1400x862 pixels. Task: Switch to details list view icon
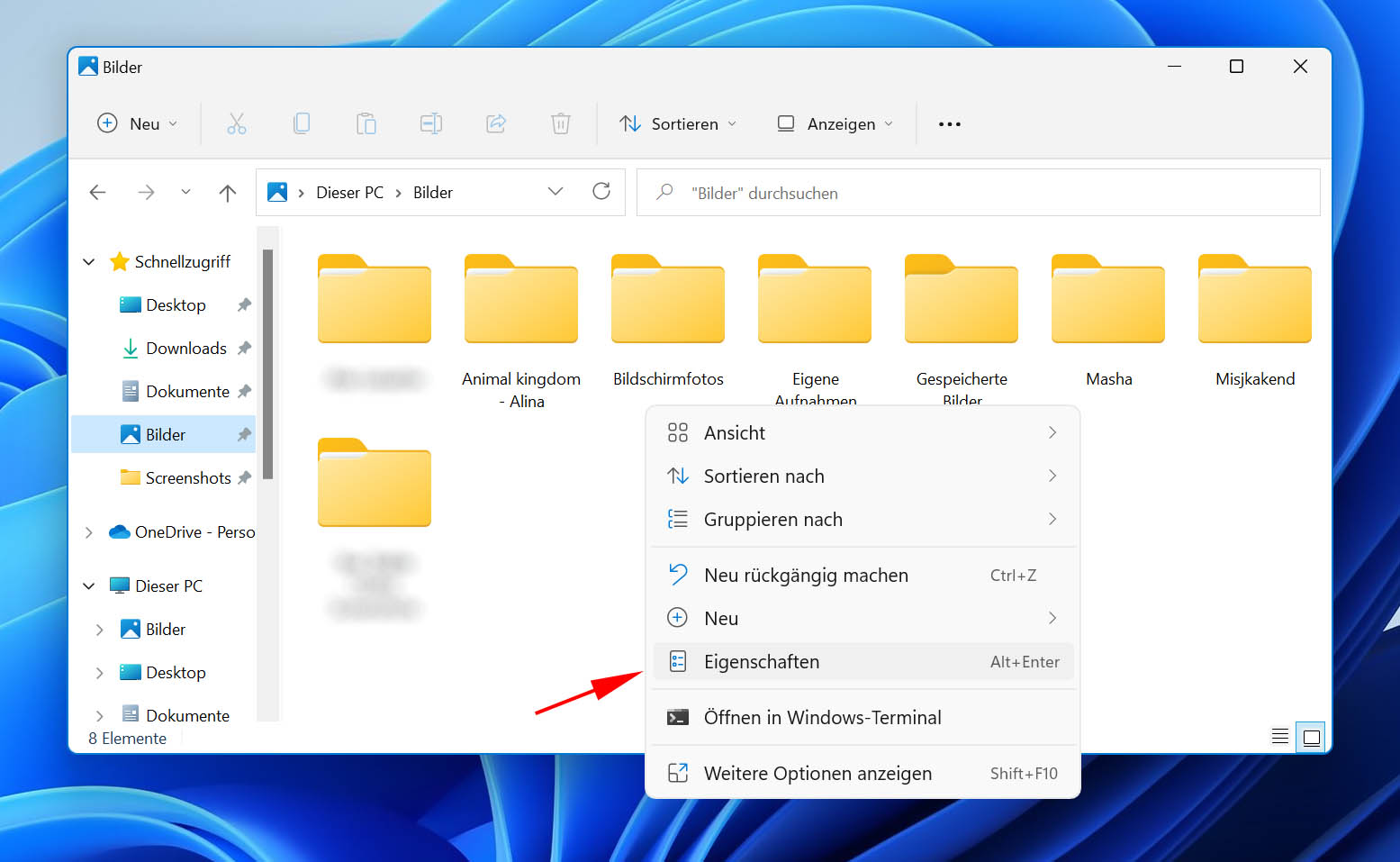point(1279,737)
